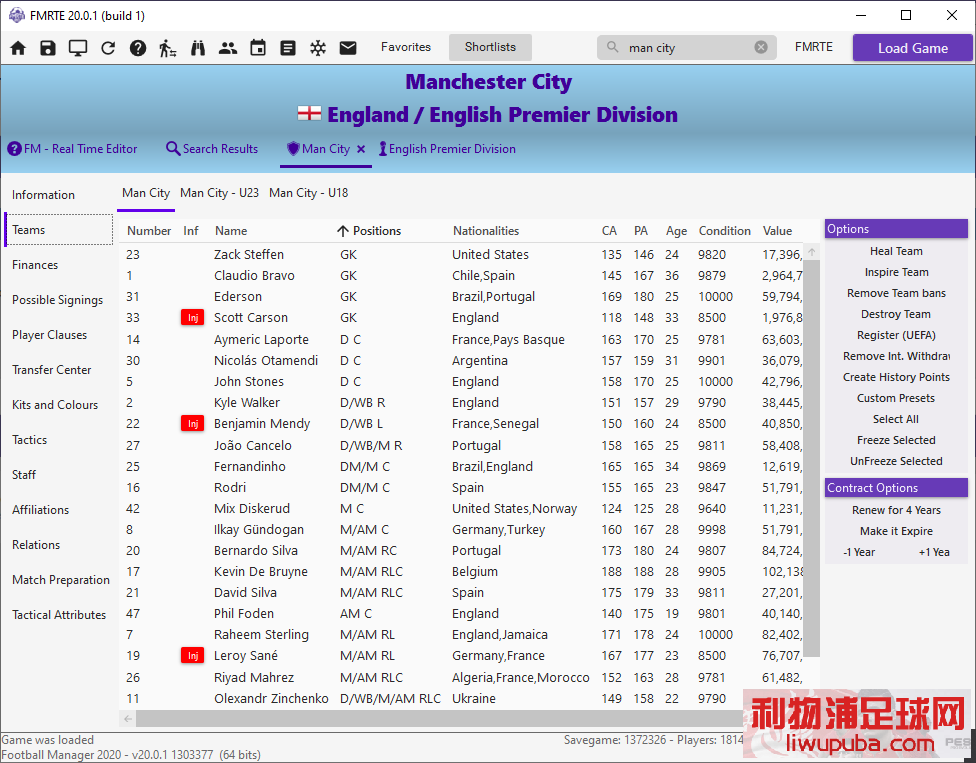
Task: Open FM - Real Time Editor tab
Action: (72, 149)
